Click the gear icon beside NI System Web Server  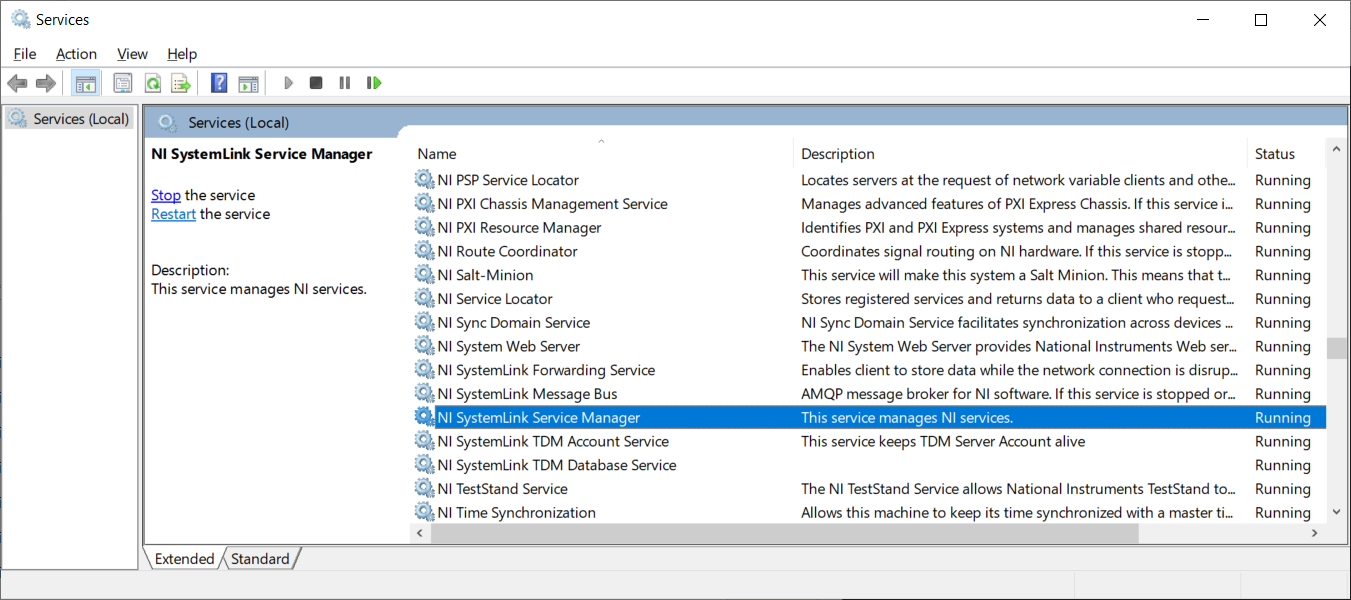[x=424, y=346]
